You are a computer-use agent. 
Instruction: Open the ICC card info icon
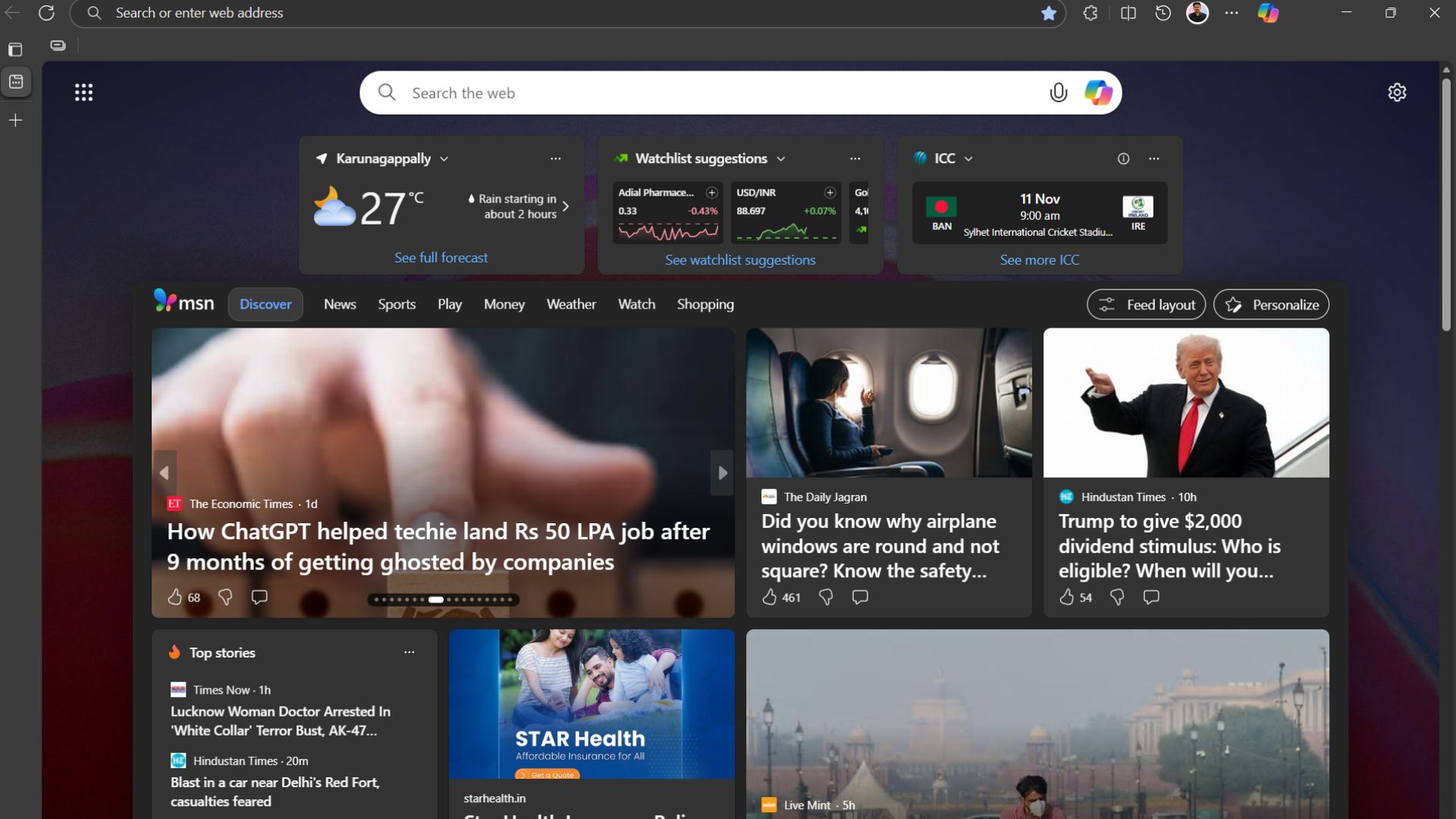[1123, 158]
